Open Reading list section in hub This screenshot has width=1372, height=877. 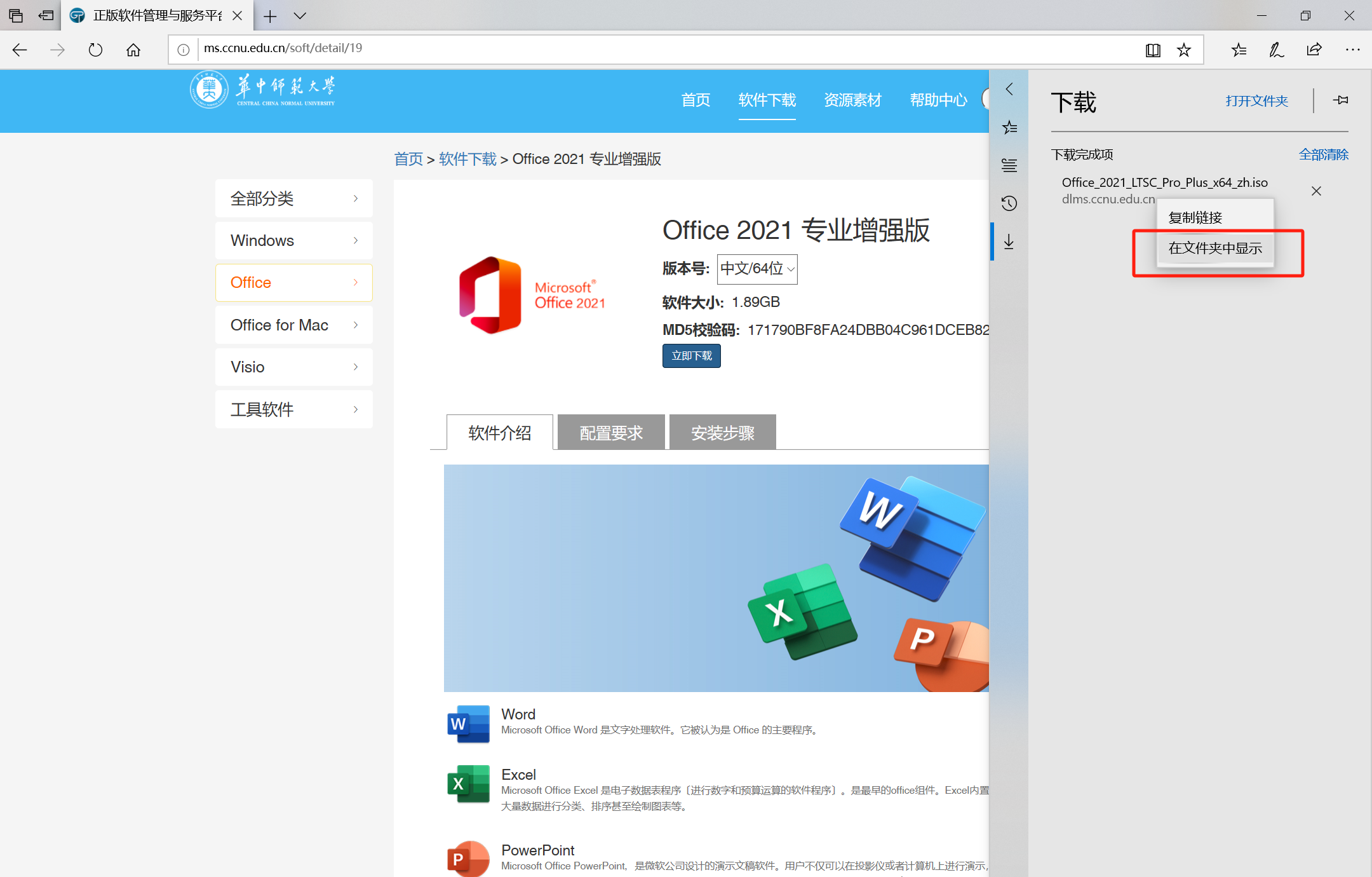pyautogui.click(x=1009, y=165)
